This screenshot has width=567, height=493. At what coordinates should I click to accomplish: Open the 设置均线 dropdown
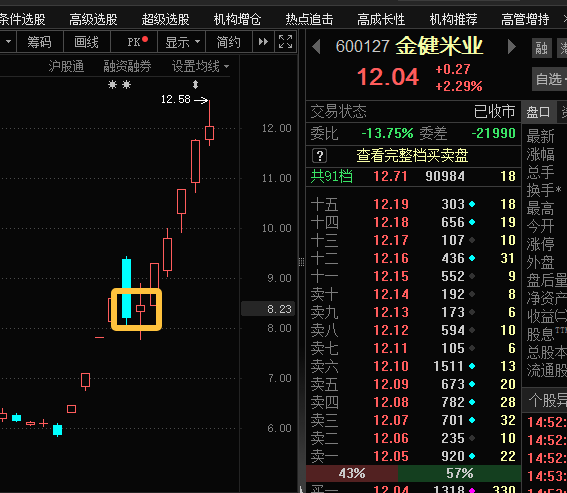[200, 66]
